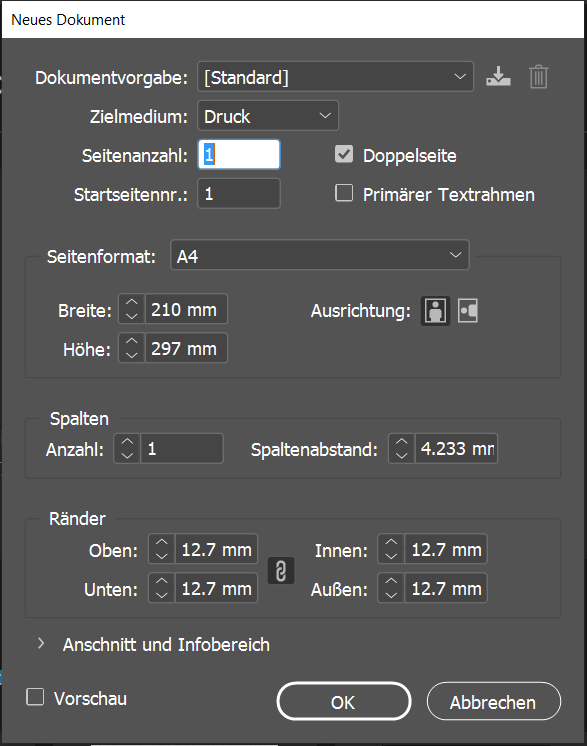Increase Spaltenabstand with up arrow
This screenshot has height=746, width=587.
pyautogui.click(x=401, y=442)
